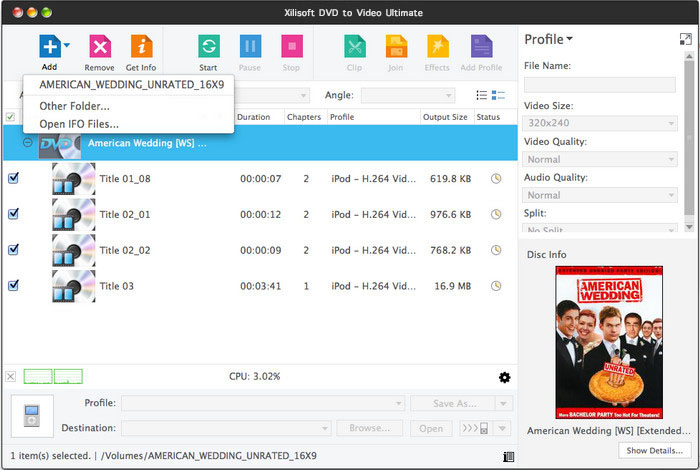Click the File Name input field
Image resolution: width=700 pixels, height=470 pixels.
tap(600, 86)
